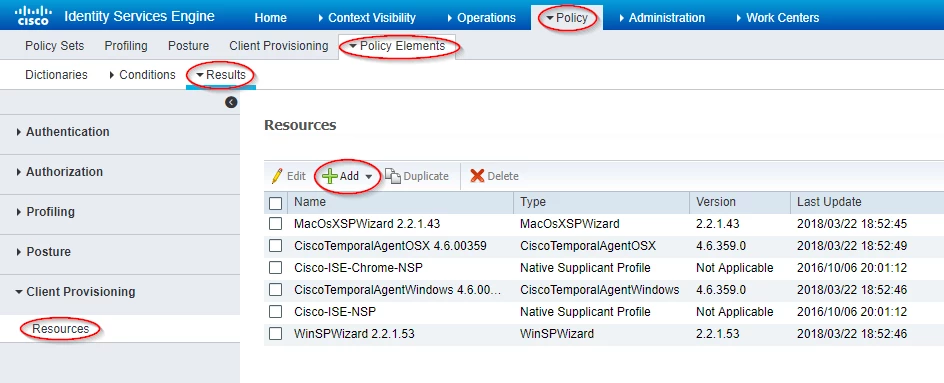The width and height of the screenshot is (944, 383).
Task: Sort by the Type column header
Action: pyautogui.click(x=533, y=202)
